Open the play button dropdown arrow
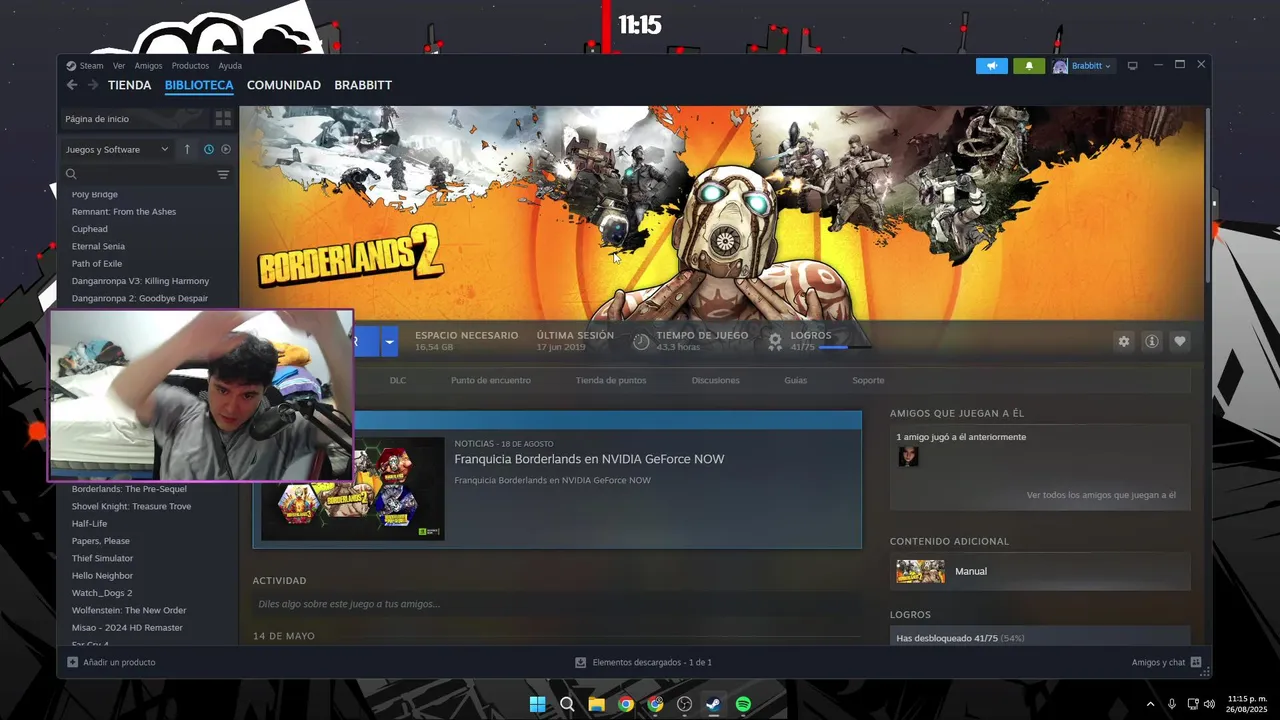This screenshot has width=1280, height=720. [390, 341]
